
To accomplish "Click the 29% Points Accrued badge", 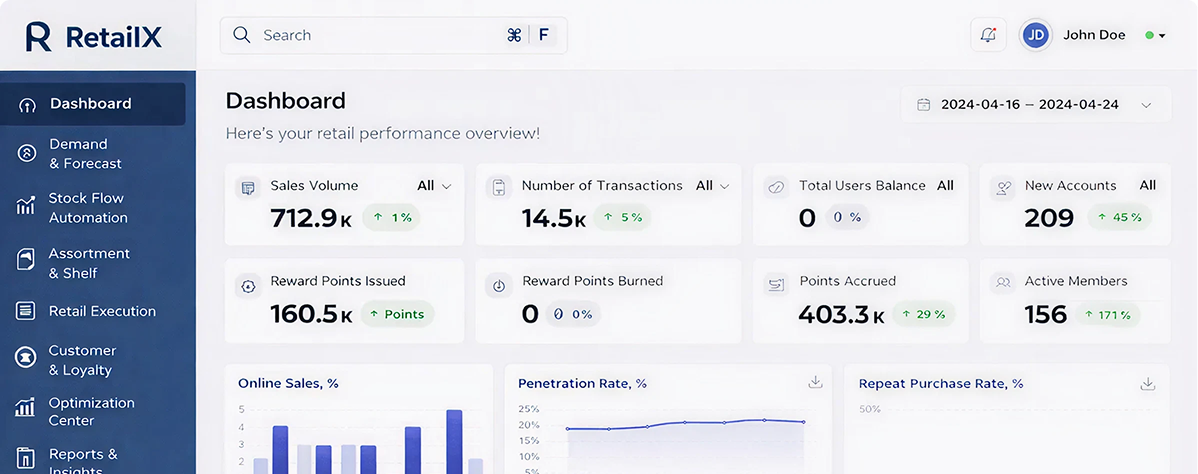I will tap(924, 314).
